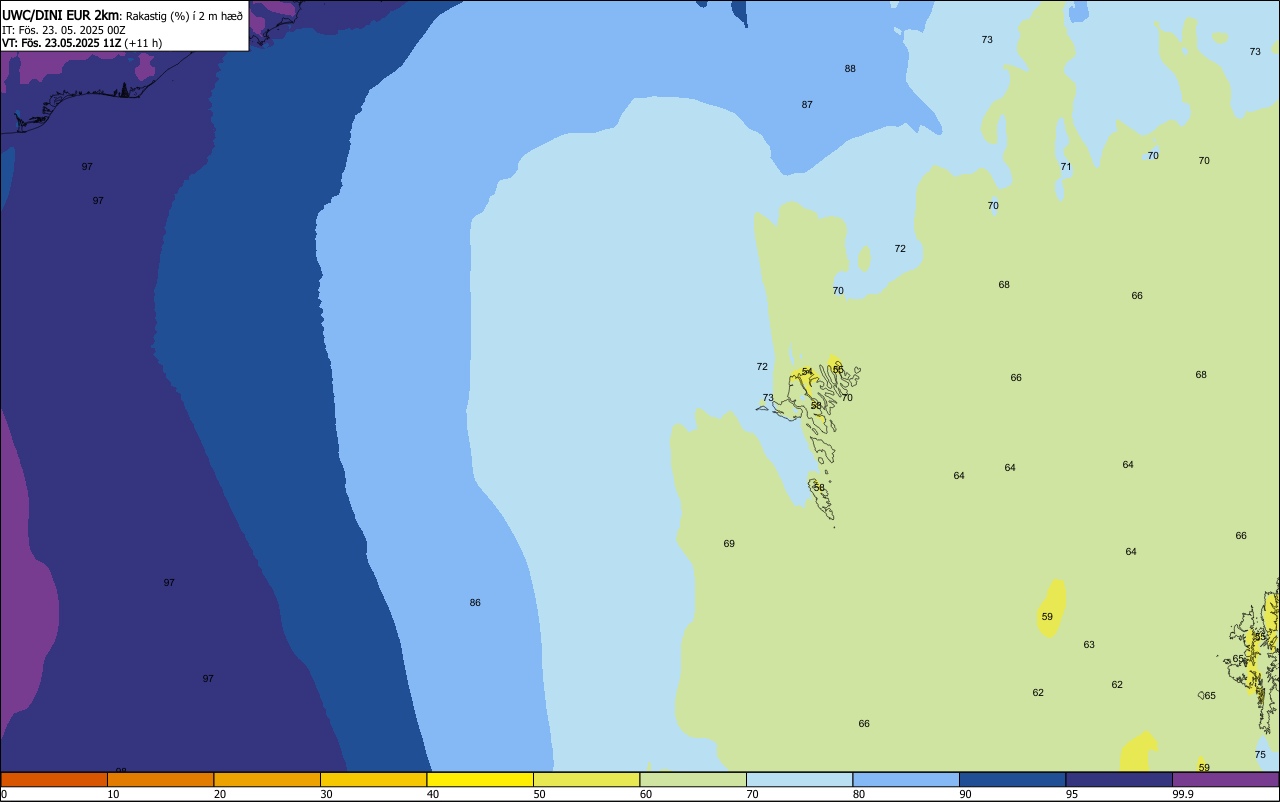Click the map title 'UWC/DINI EUR 2km'
Image resolution: width=1280 pixels, height=802 pixels.
pyautogui.click(x=61, y=15)
